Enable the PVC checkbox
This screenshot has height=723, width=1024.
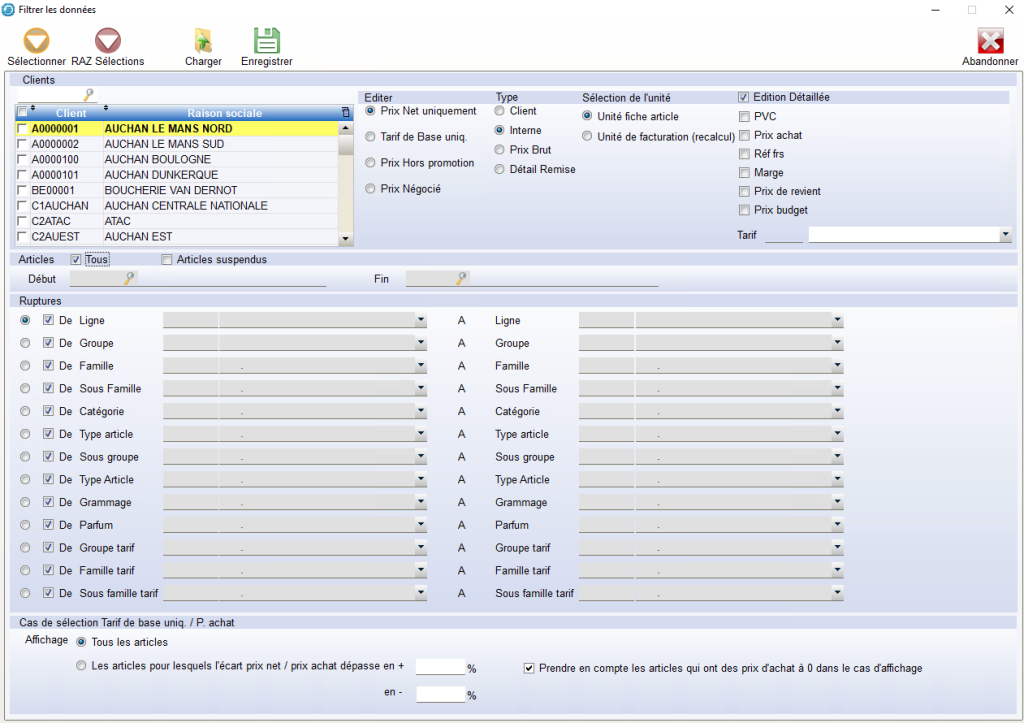pos(744,117)
